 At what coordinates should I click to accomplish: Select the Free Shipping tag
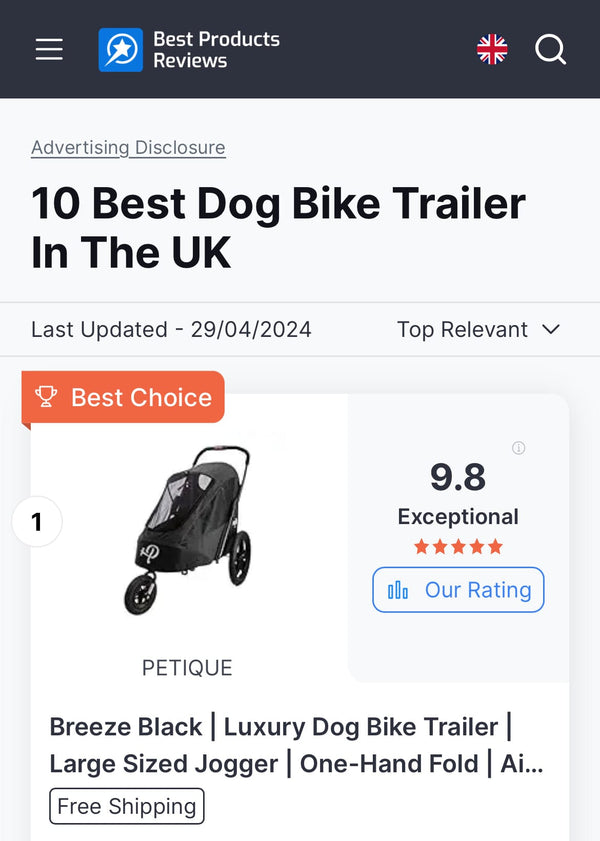126,806
